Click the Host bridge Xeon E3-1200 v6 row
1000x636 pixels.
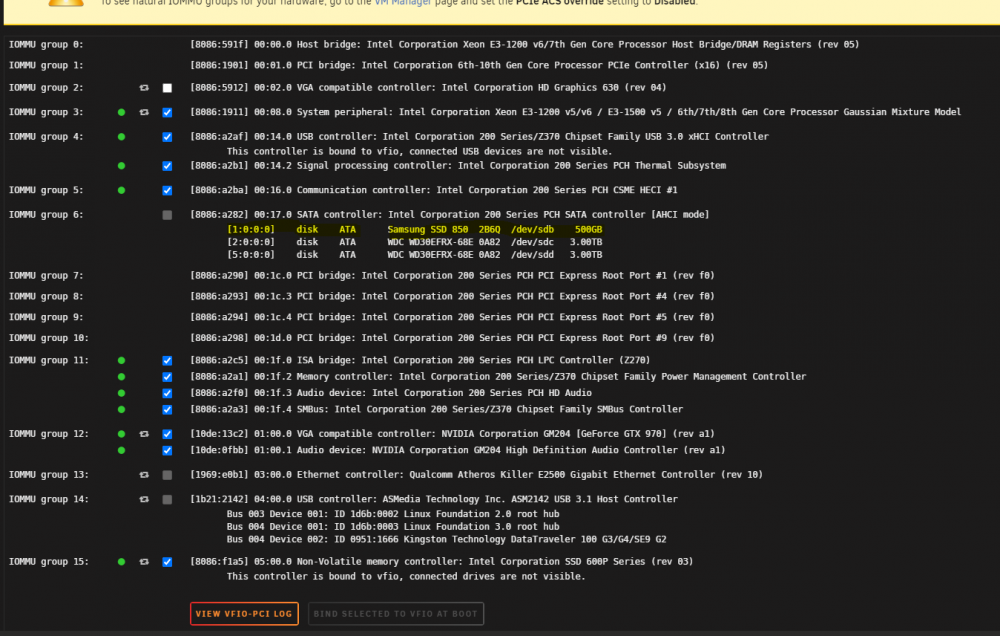click(x=524, y=45)
